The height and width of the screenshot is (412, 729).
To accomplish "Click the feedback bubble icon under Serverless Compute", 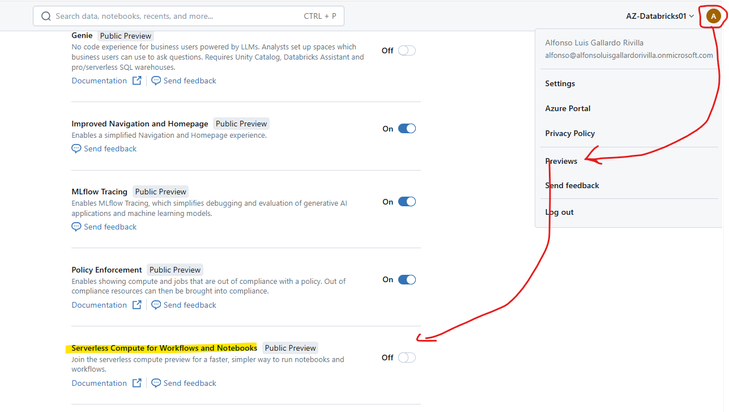I will 155,383.
